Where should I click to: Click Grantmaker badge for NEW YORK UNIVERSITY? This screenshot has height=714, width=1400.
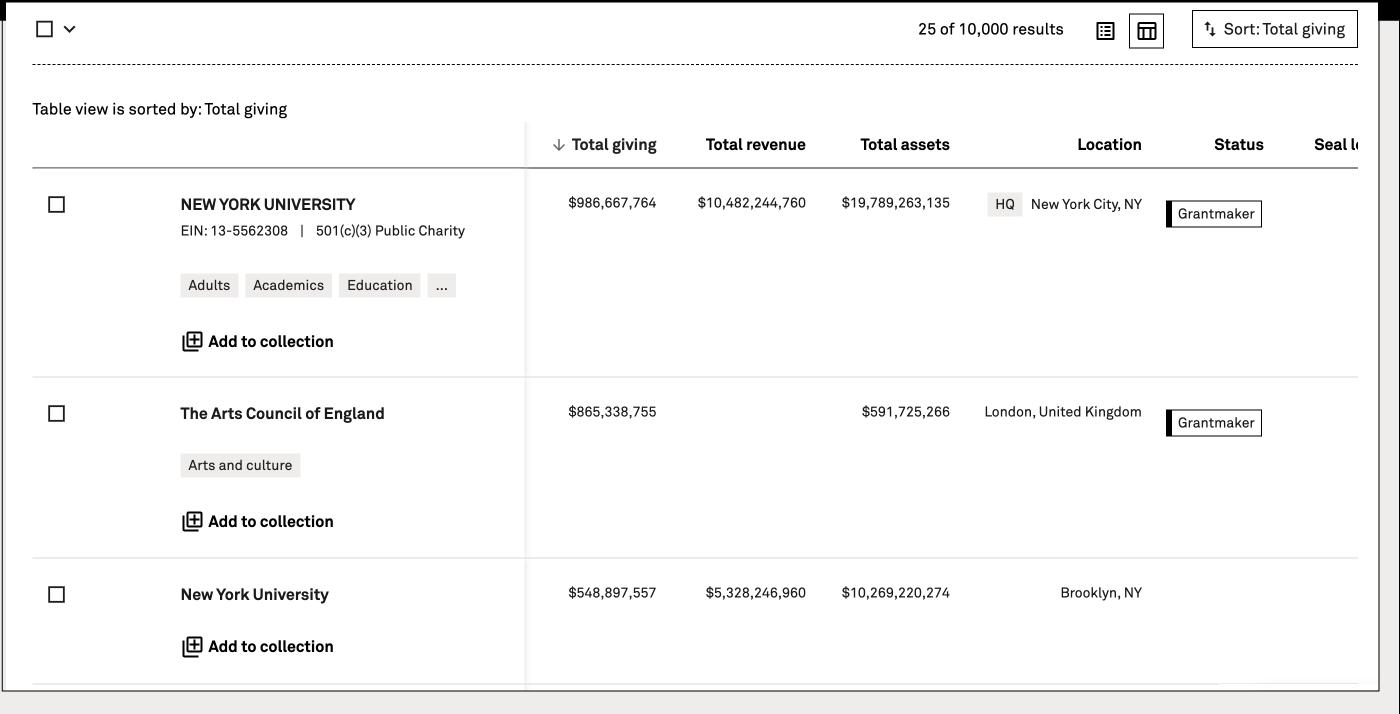(1214, 214)
